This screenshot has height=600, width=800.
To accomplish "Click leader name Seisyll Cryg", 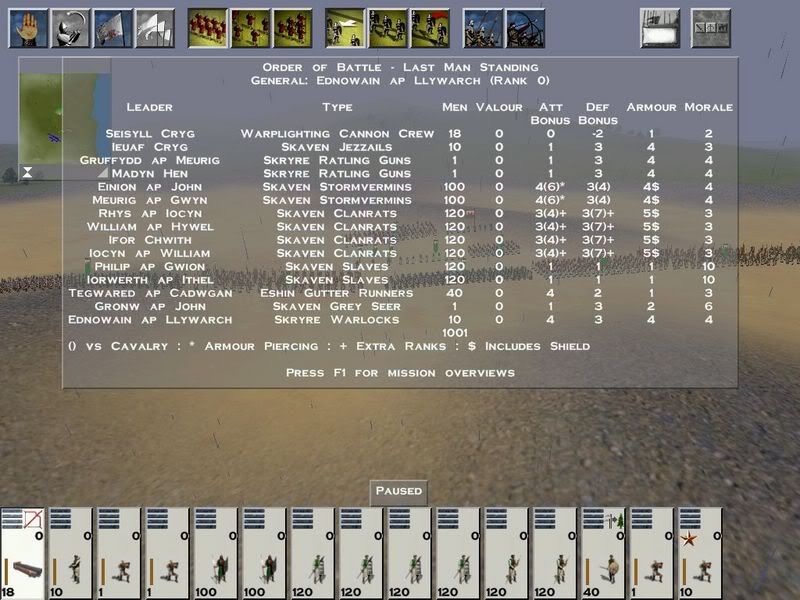I will 150,134.
